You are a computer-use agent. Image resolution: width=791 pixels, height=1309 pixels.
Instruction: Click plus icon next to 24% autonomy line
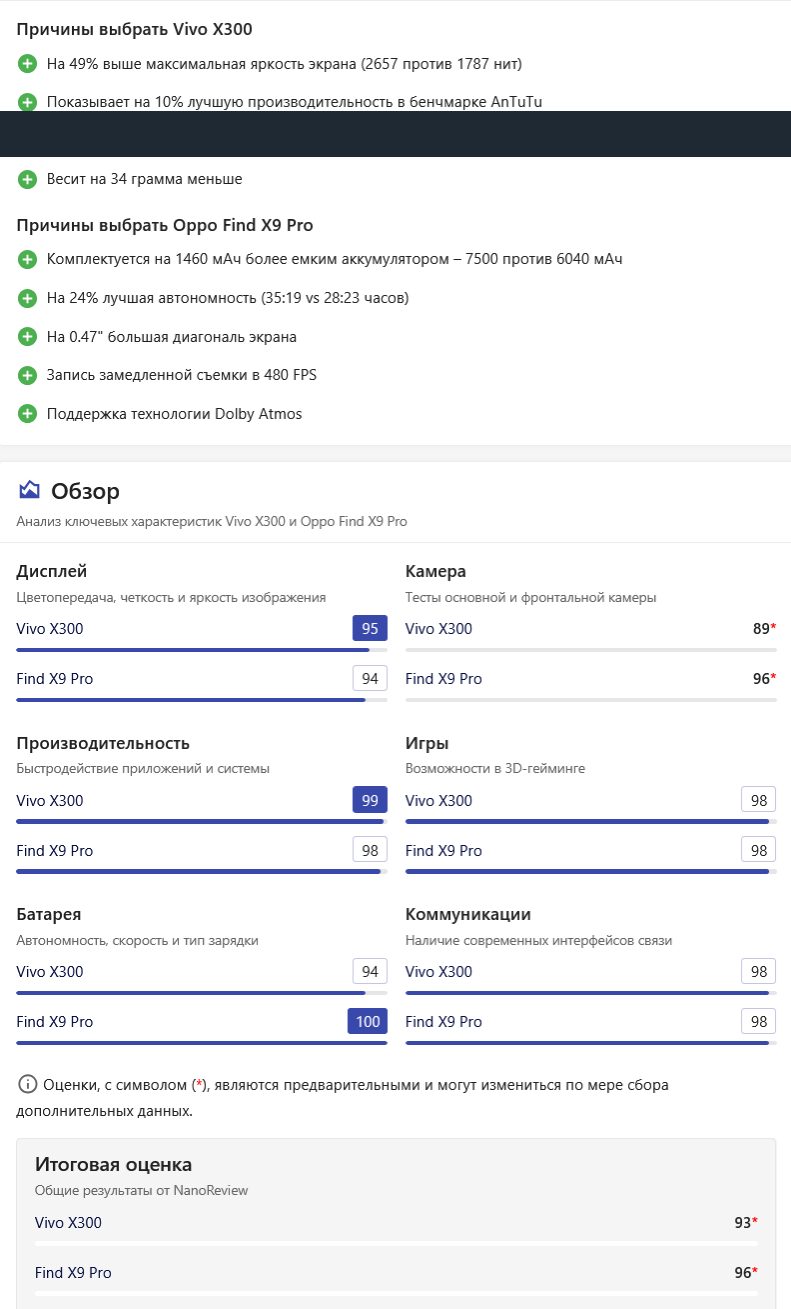click(x=27, y=298)
